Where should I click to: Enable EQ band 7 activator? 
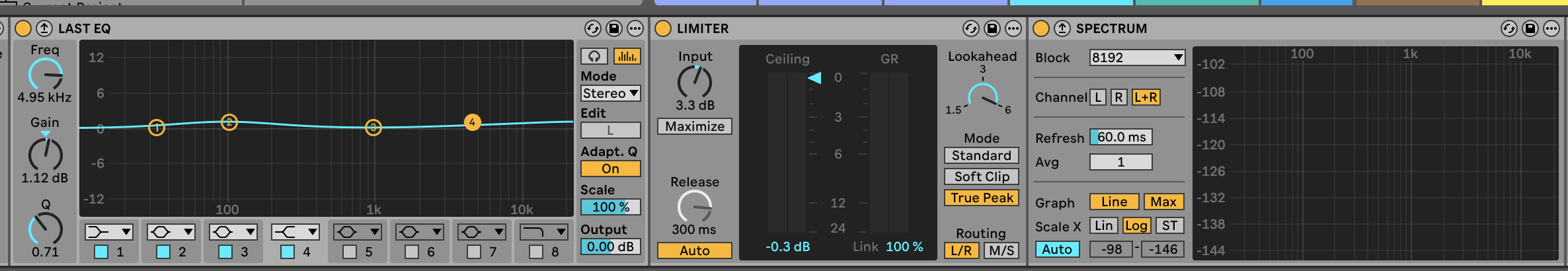[474, 252]
